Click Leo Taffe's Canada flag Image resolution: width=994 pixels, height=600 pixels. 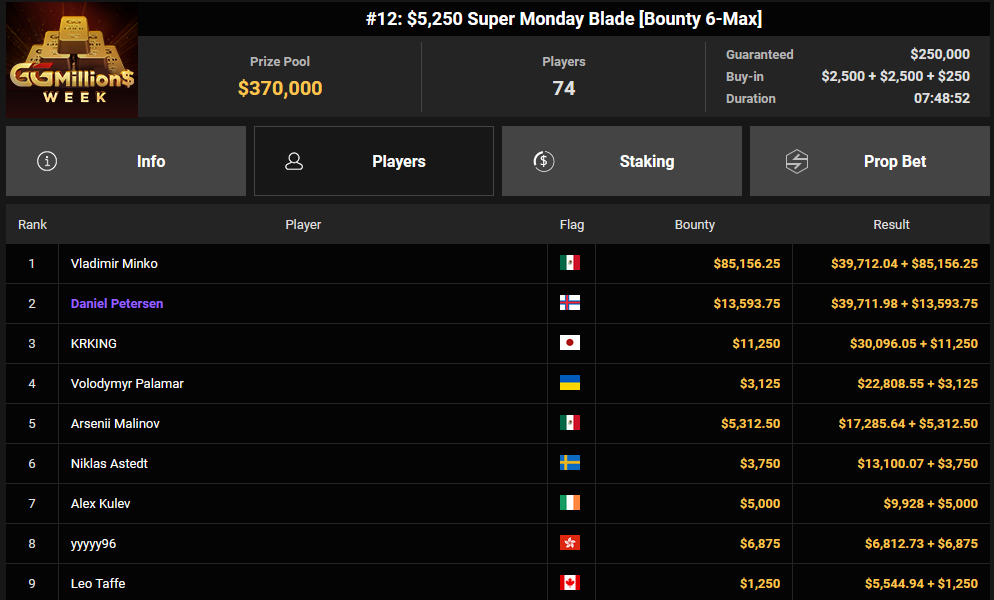point(570,582)
